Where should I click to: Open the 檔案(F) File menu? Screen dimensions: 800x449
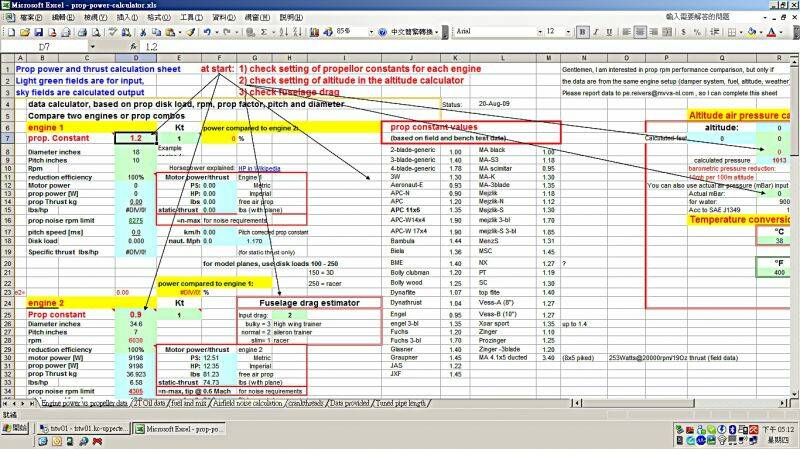(x=31, y=17)
